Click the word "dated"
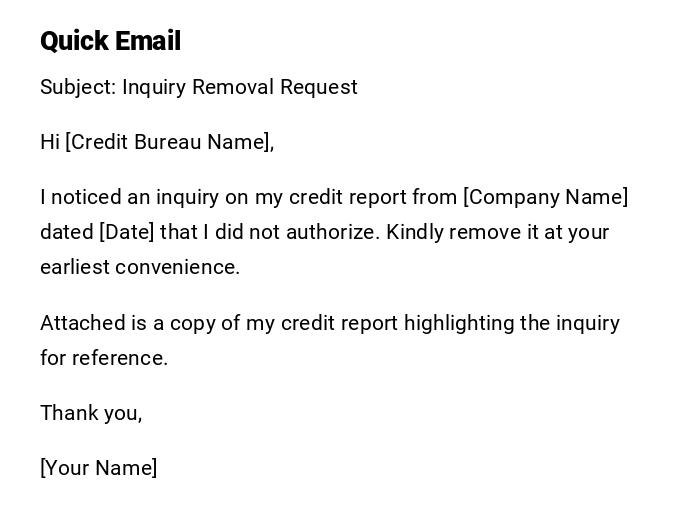The image size is (700, 530). 66,232
